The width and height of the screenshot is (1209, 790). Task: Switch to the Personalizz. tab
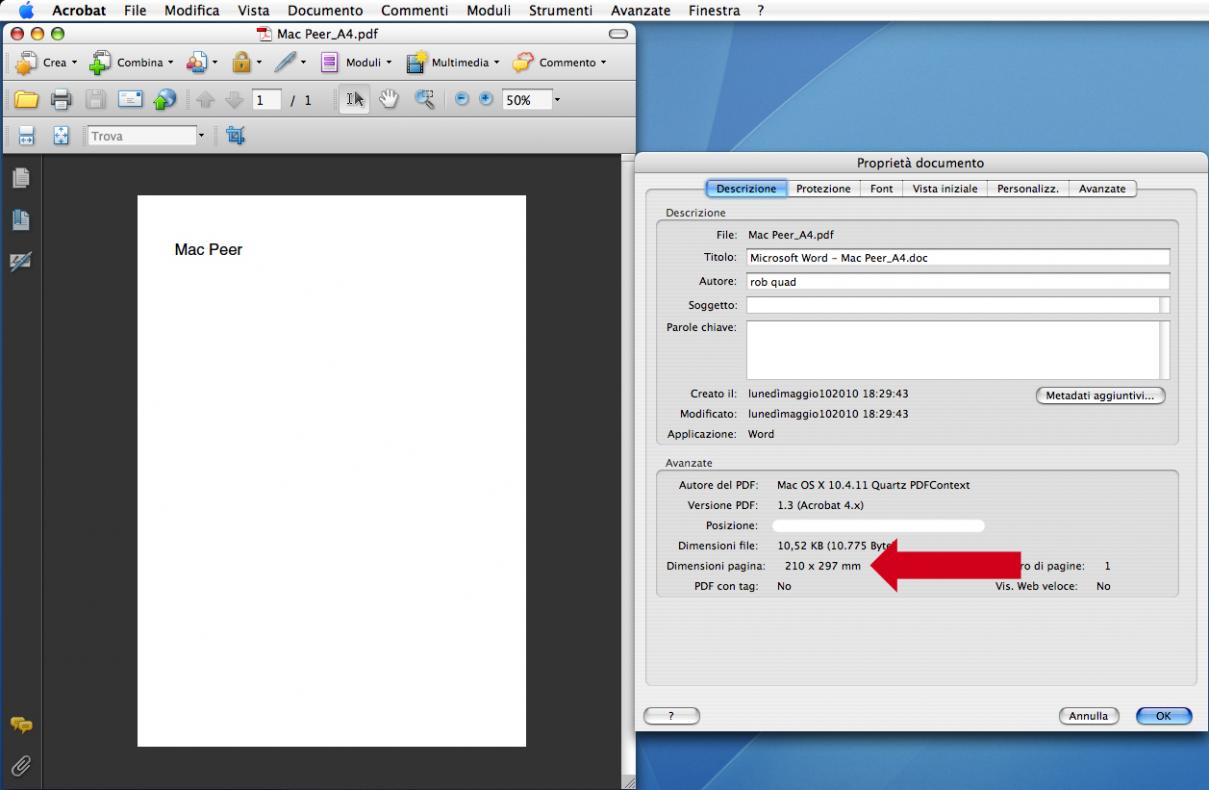coord(1028,189)
